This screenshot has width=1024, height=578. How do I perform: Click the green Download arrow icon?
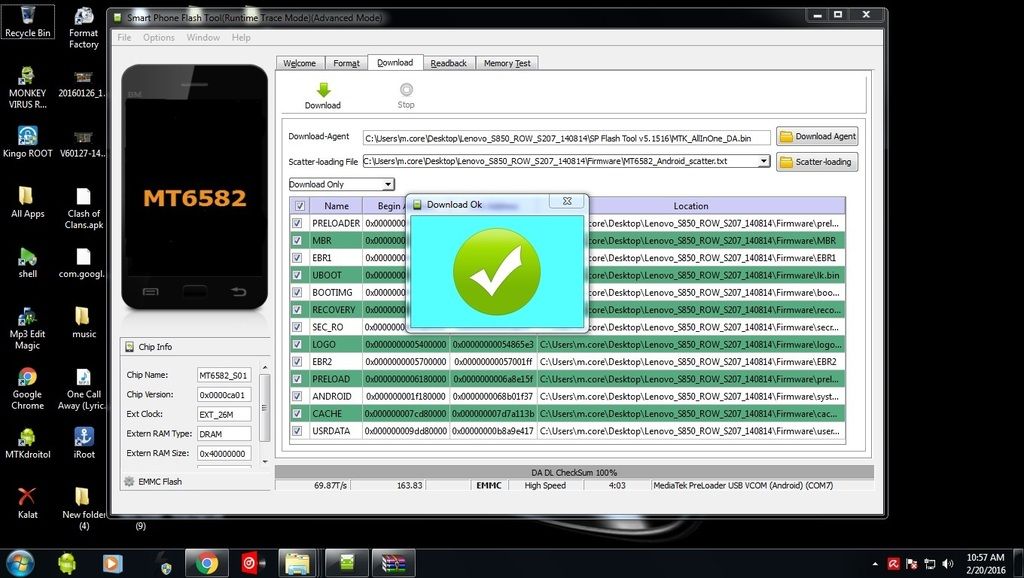[322, 90]
